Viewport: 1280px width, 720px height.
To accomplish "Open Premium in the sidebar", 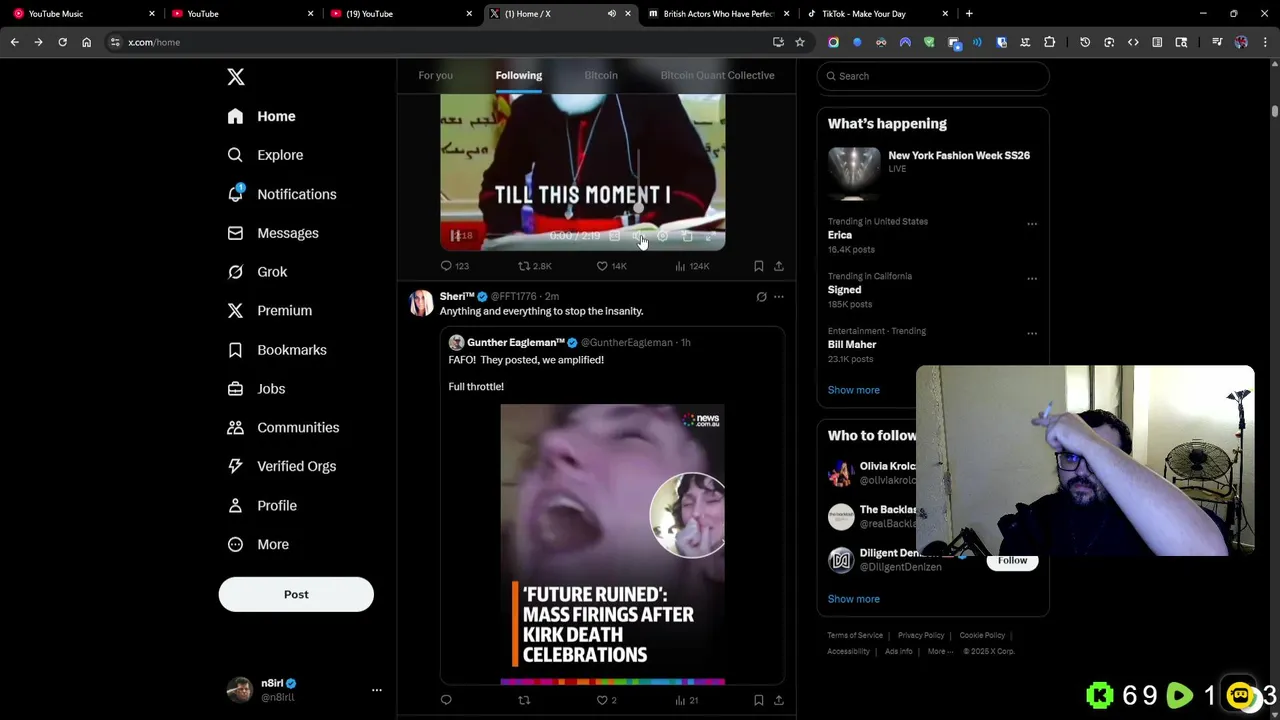I will 269,311.
